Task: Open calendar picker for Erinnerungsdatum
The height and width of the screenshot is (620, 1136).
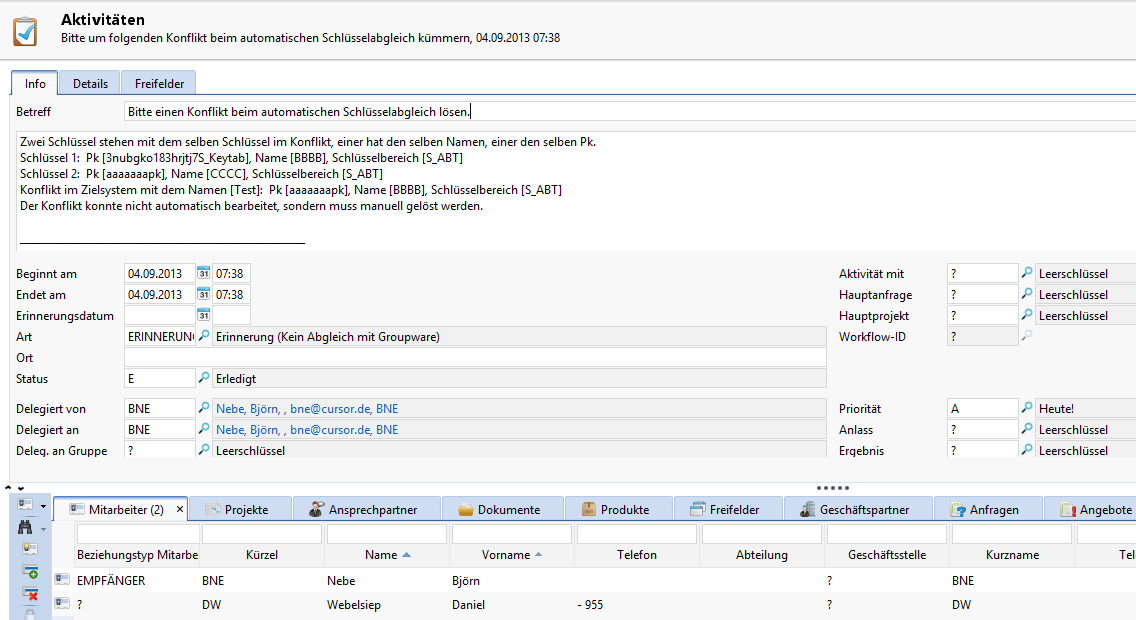Action: coord(204,316)
